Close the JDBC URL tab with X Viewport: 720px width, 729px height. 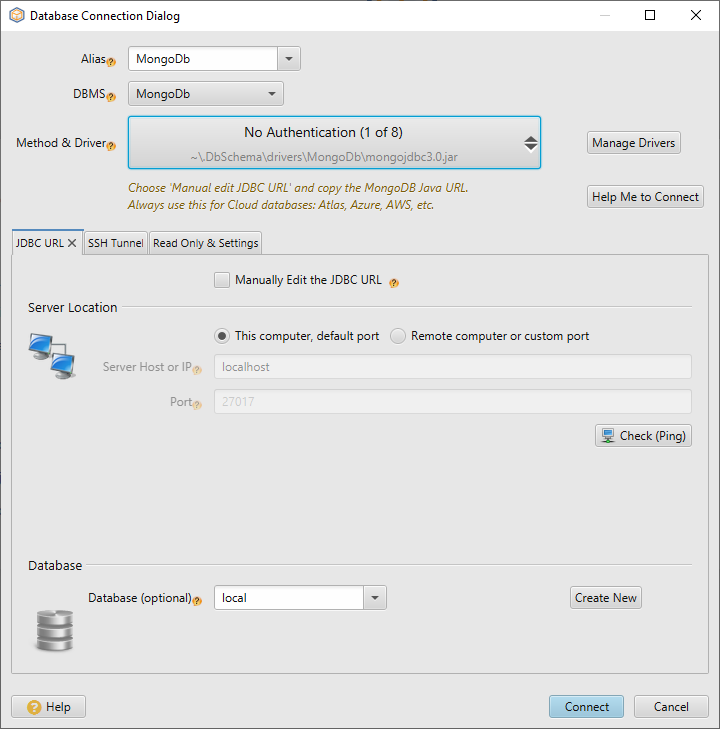pyautogui.click(x=72, y=243)
